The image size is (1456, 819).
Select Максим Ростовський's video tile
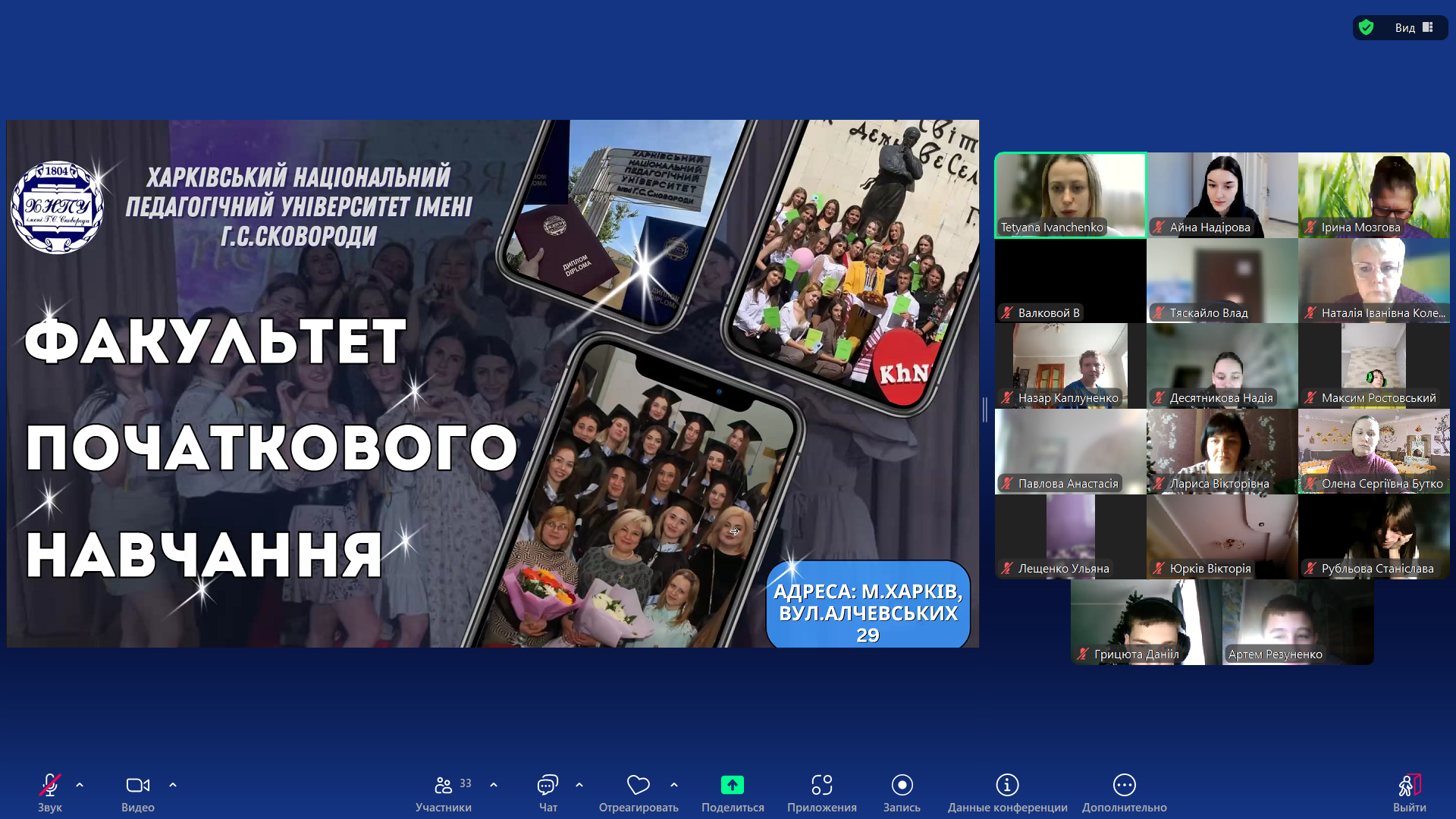point(1374,366)
